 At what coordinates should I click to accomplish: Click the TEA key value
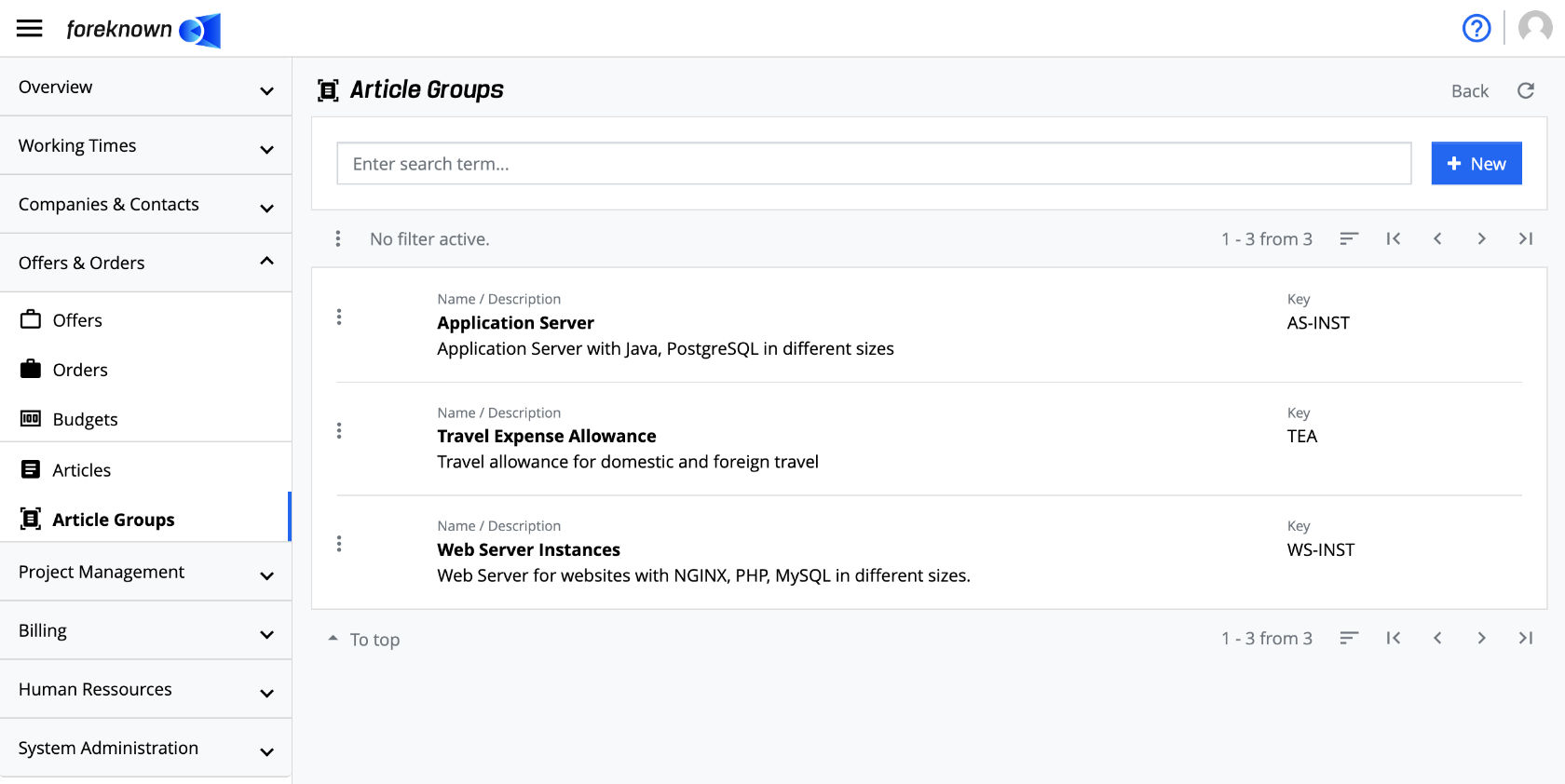pos(1302,436)
